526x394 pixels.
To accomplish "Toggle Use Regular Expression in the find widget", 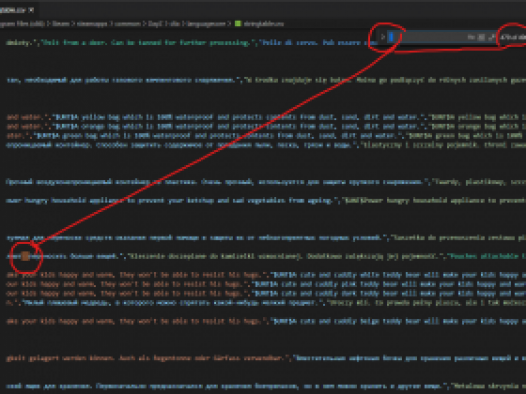I will click(491, 37).
